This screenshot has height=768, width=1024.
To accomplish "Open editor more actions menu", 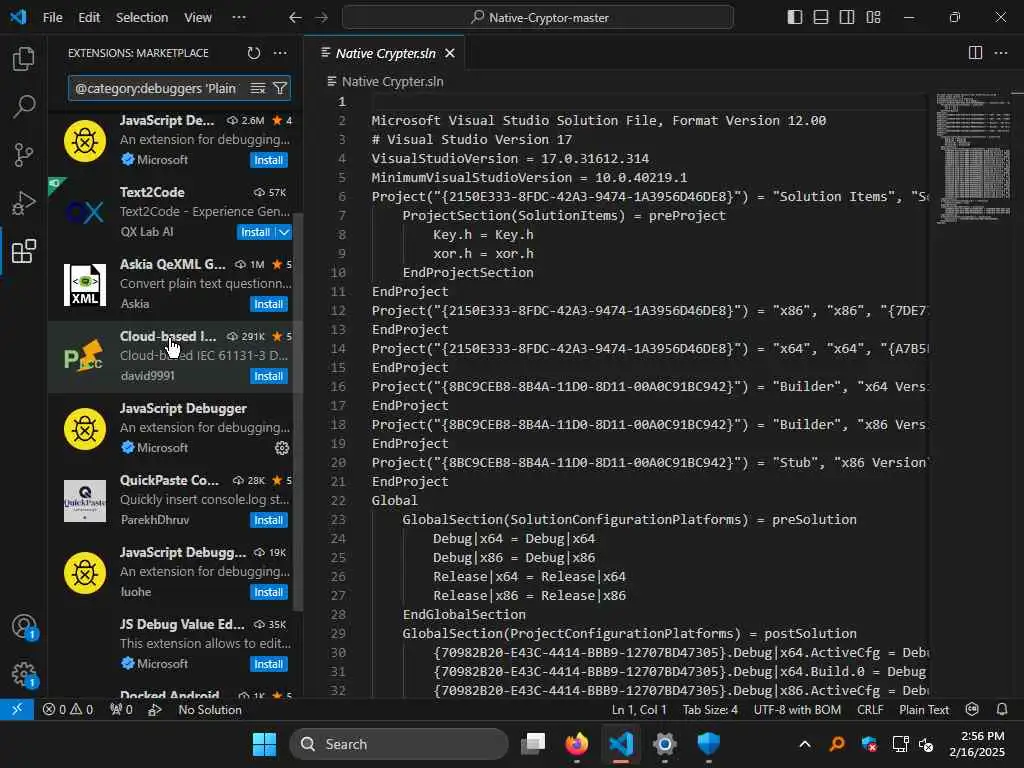I will [x=1000, y=53].
